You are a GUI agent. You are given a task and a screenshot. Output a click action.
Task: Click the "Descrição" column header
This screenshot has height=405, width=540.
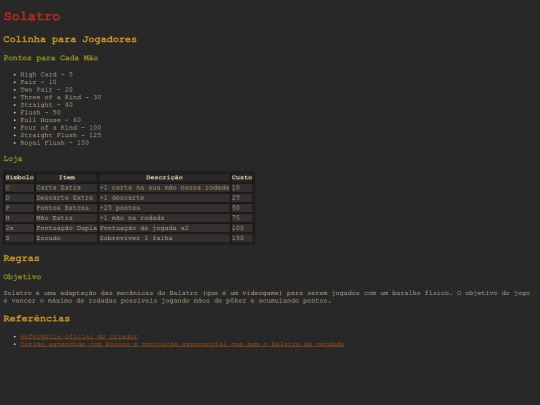click(164, 177)
